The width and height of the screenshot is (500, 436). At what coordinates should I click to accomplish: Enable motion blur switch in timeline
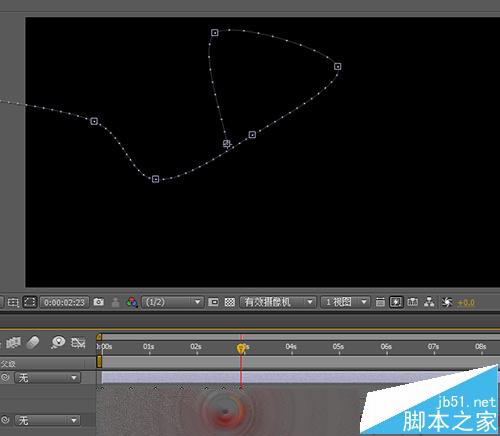click(x=33, y=342)
